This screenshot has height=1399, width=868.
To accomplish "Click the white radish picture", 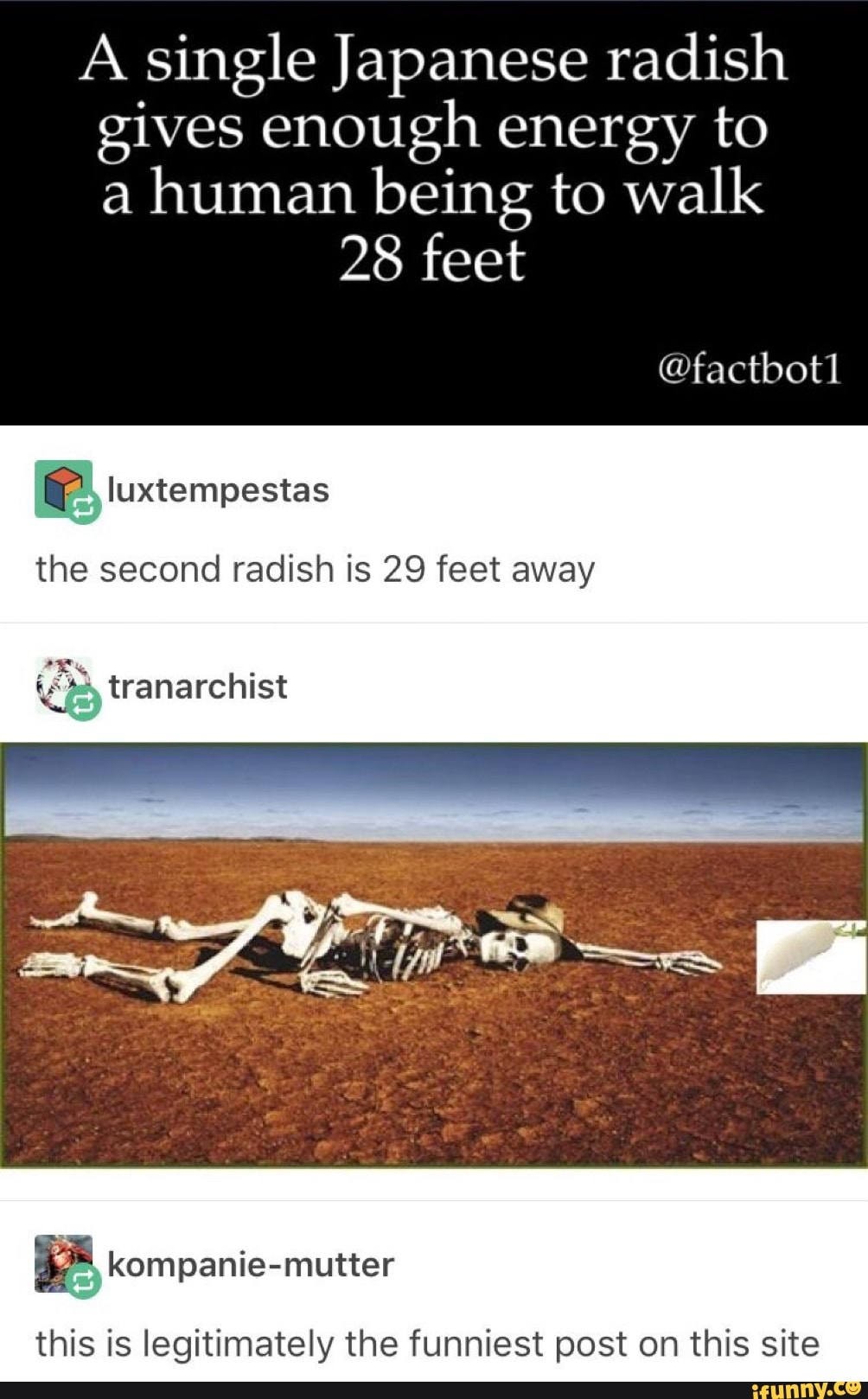I will pos(811,957).
